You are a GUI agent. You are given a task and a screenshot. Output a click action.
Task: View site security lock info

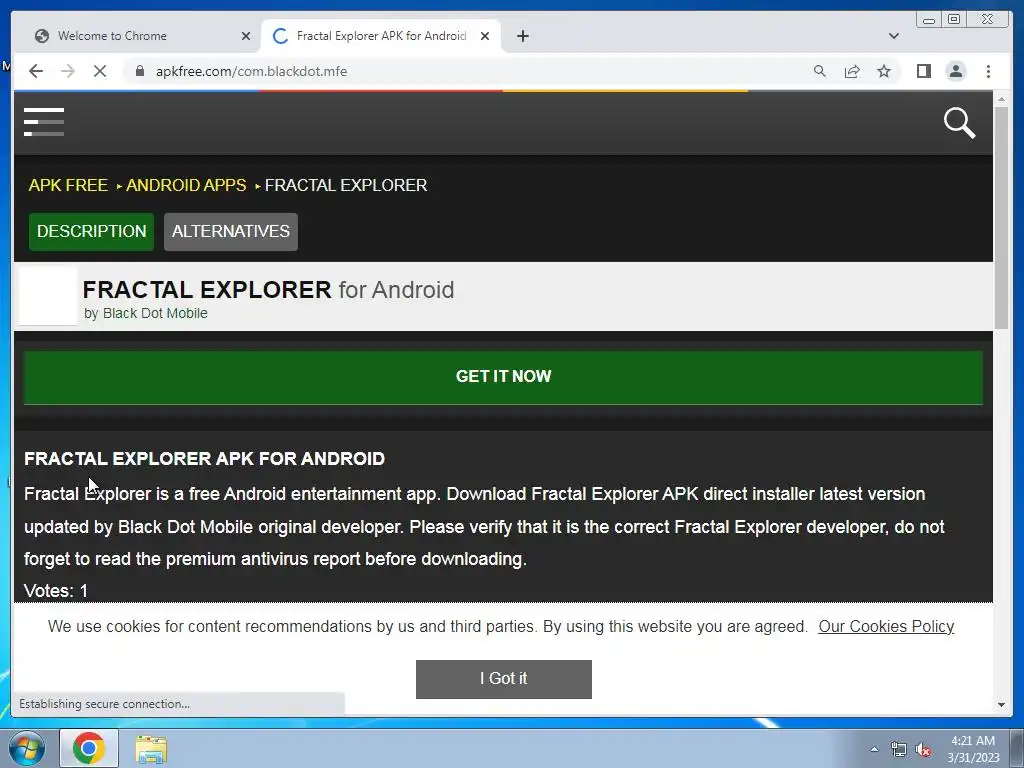(x=140, y=71)
